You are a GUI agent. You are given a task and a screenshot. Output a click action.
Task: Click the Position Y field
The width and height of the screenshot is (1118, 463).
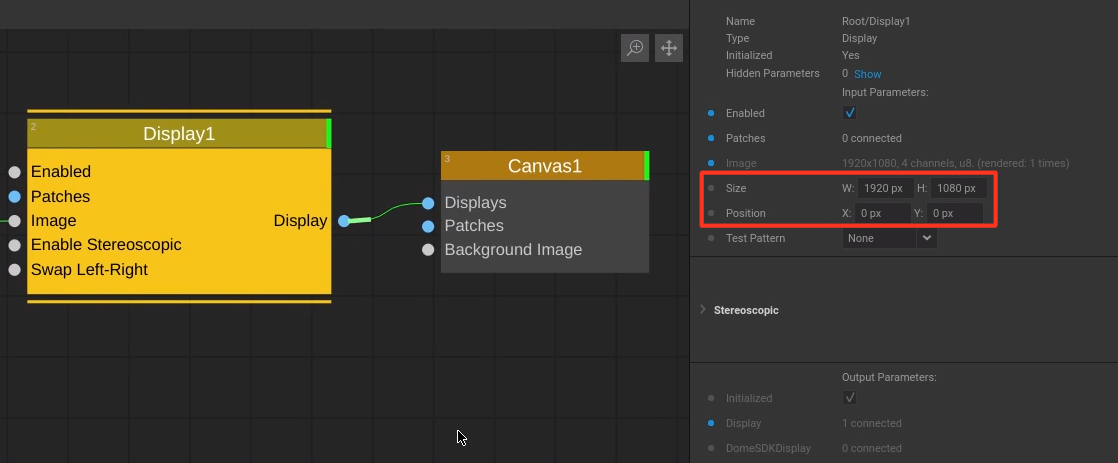pyautogui.click(x=955, y=213)
